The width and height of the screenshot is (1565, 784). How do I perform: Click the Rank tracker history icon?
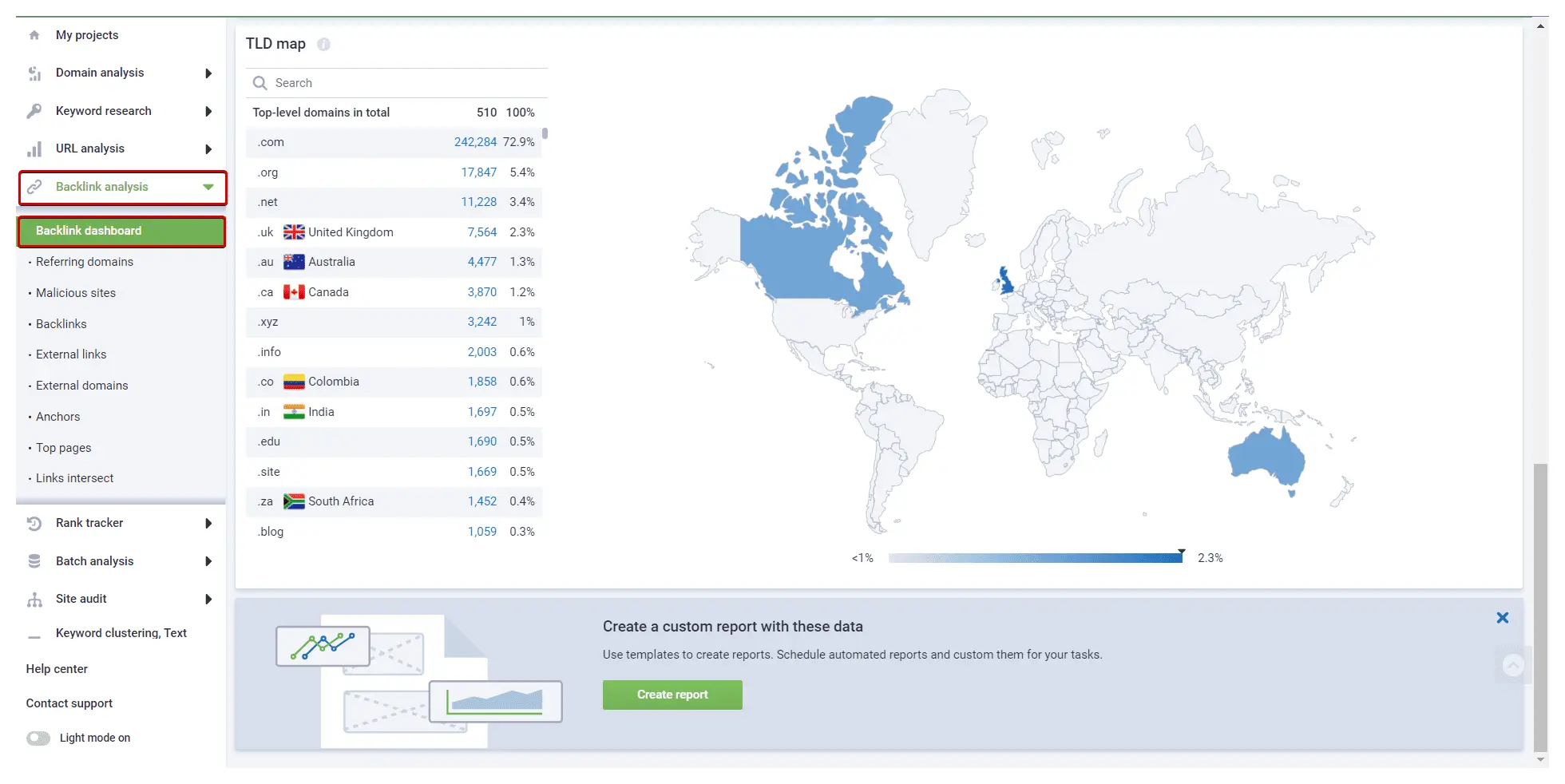coord(34,524)
